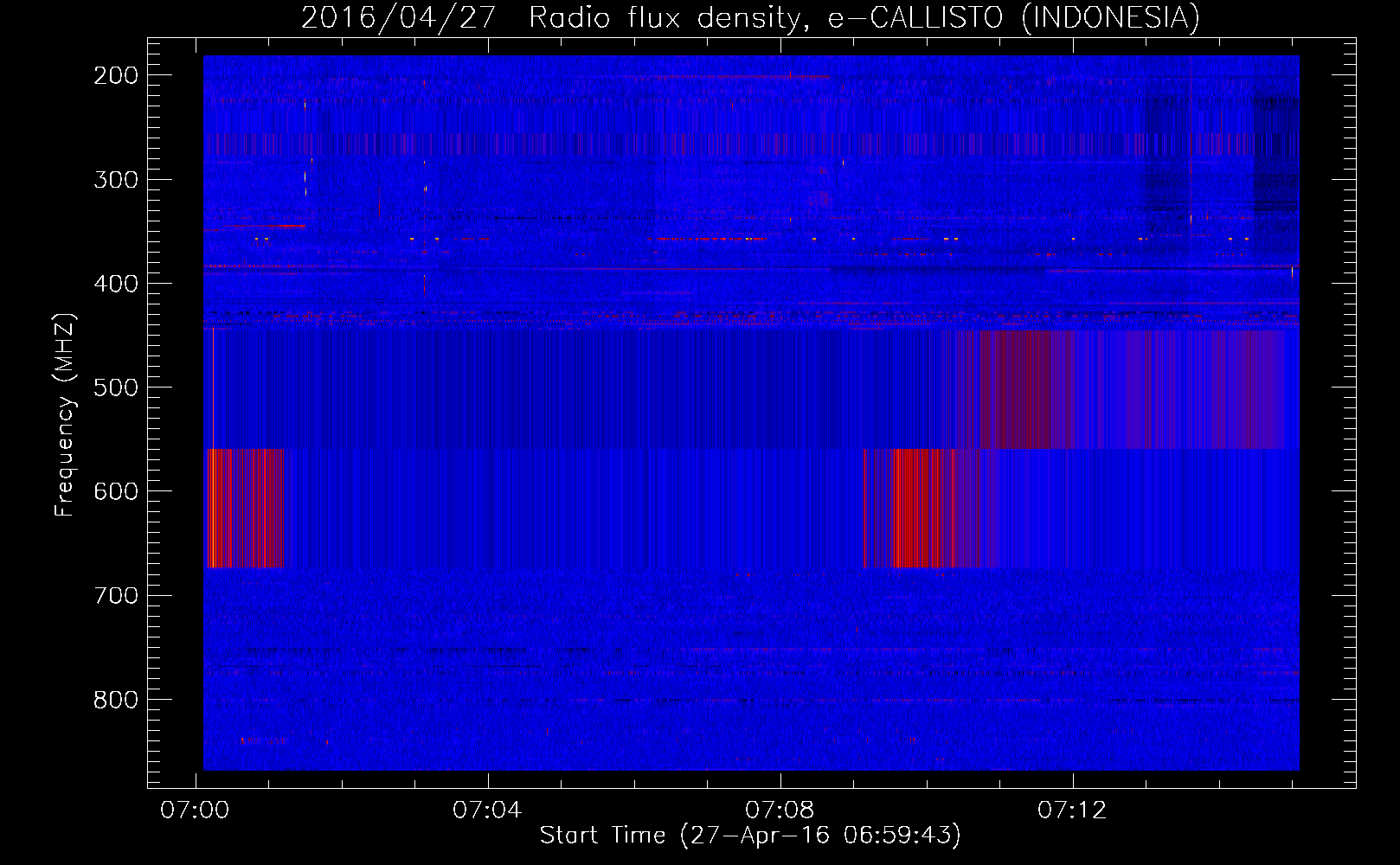Click the 07:08 time tick label
1400x865 pixels.
(x=780, y=810)
